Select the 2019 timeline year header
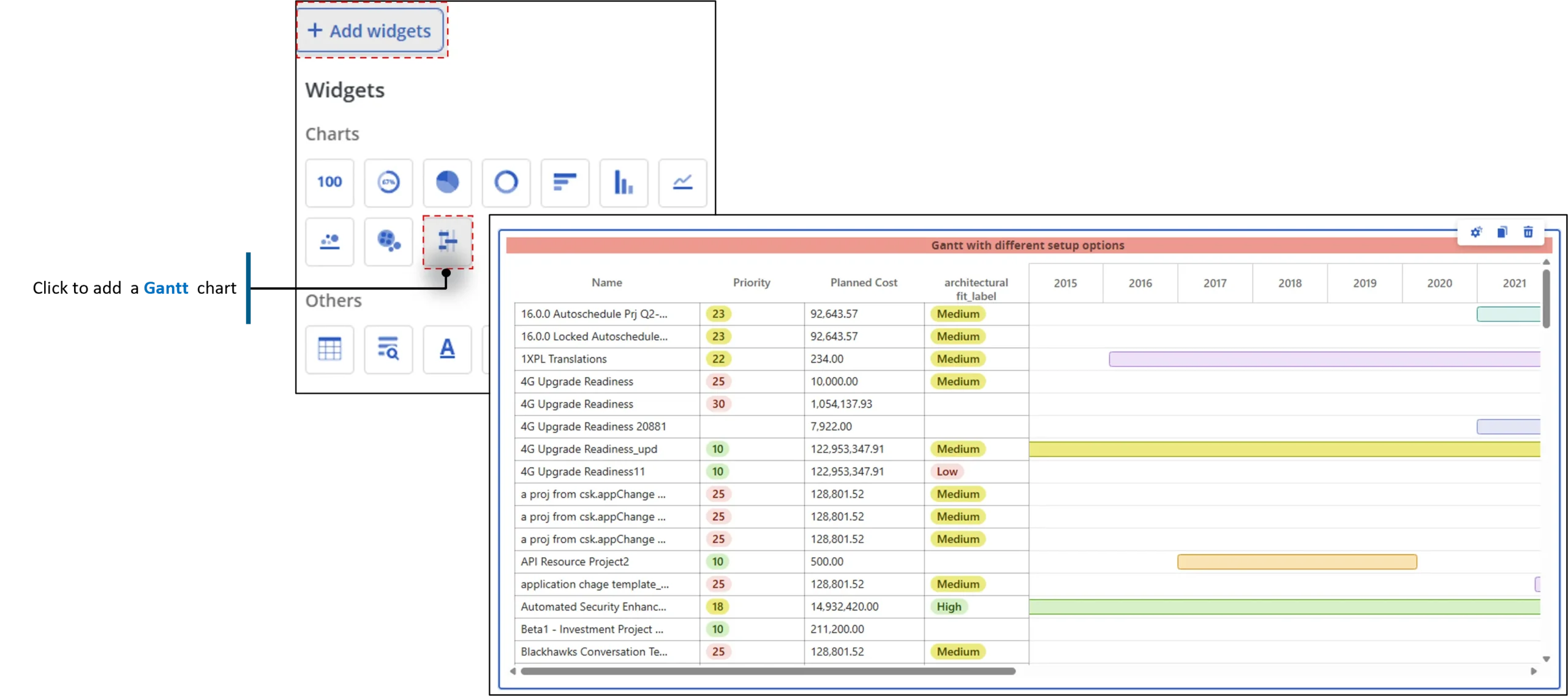Image resolution: width=1568 pixels, height=696 pixels. 1364,283
